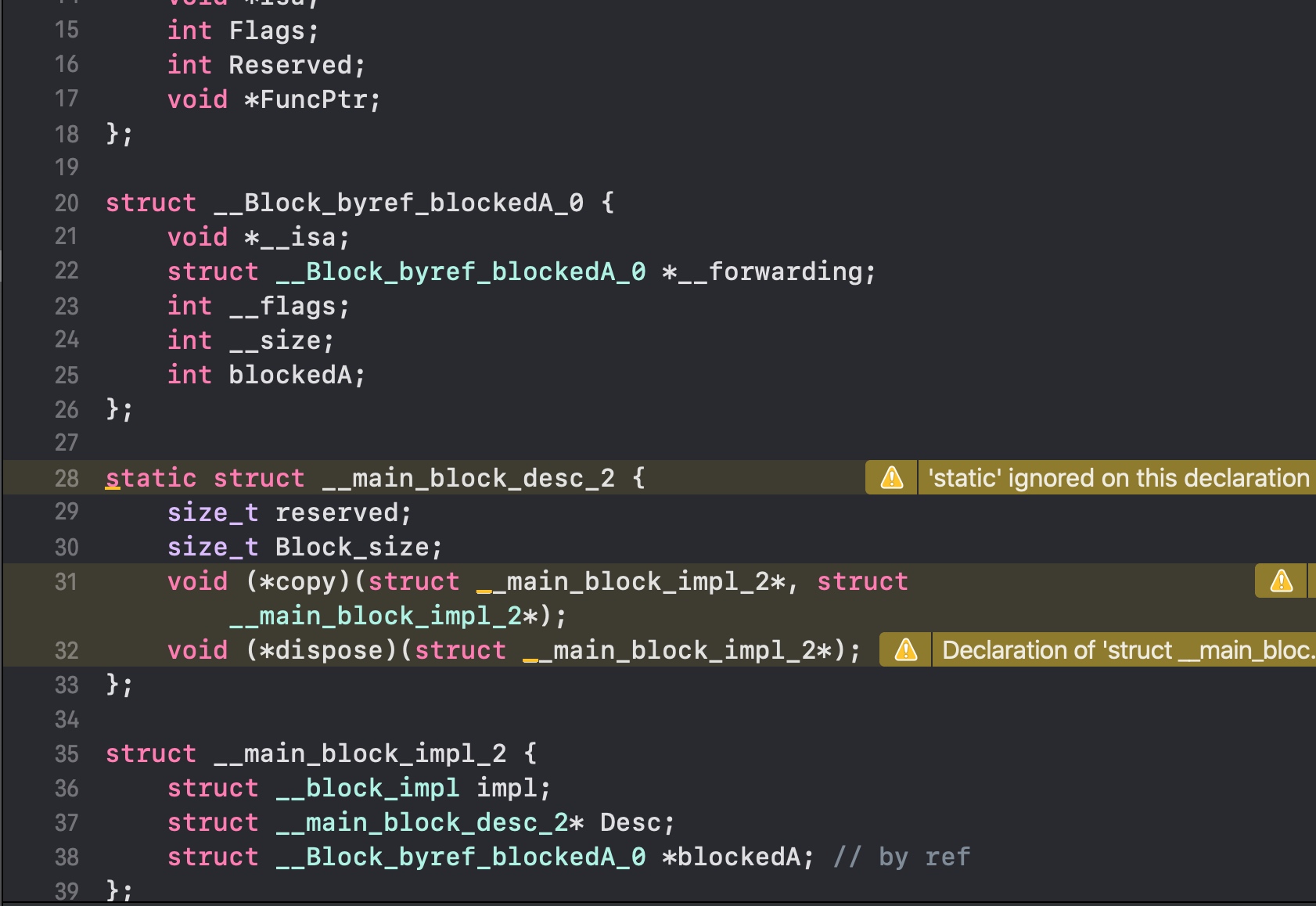1316x906 pixels.
Task: Click 'blockedA' identifier on line 25
Action: (290, 375)
